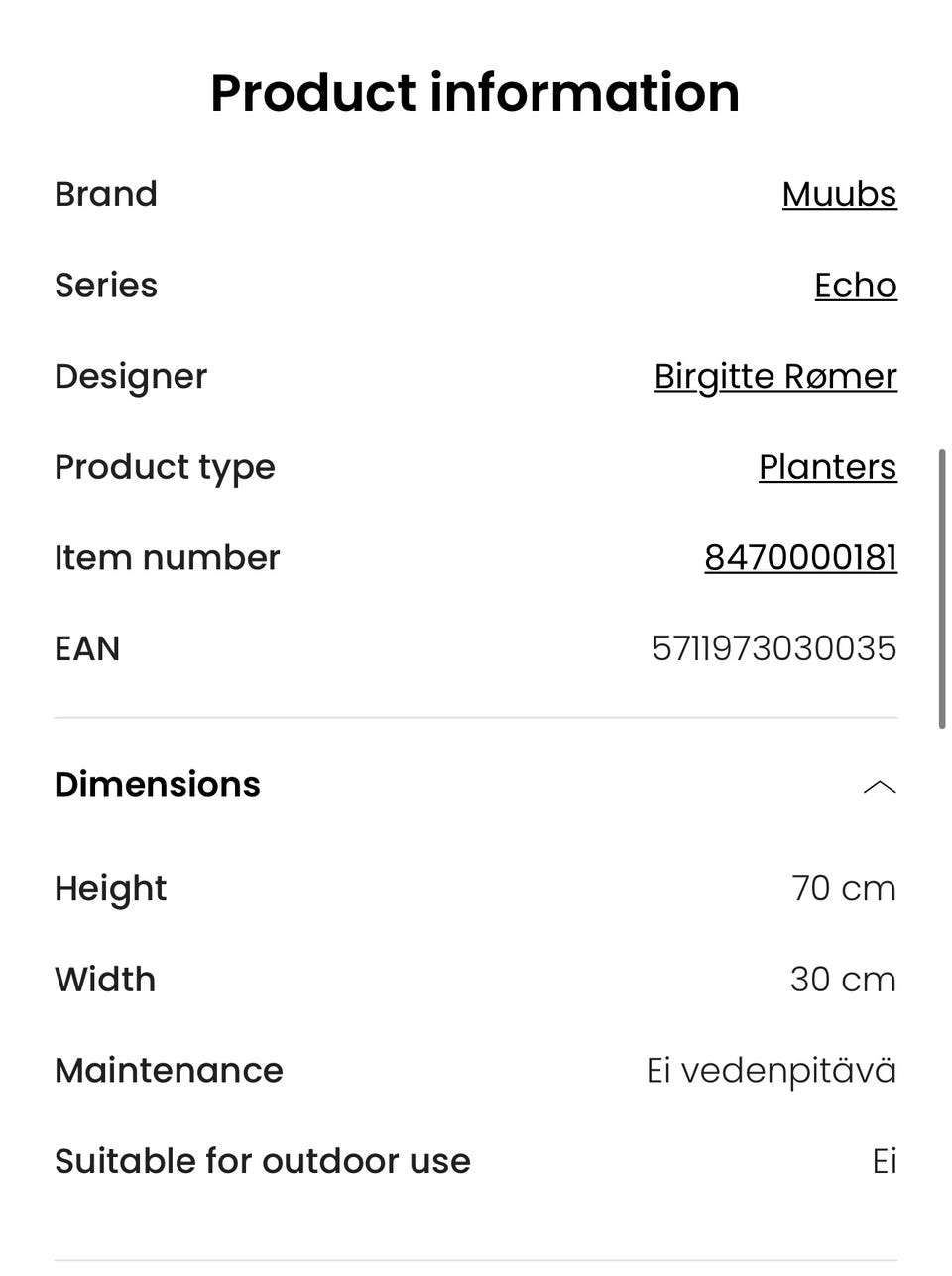This screenshot has width=952, height=1276.
Task: Open the Echo series link
Action: 855,286
